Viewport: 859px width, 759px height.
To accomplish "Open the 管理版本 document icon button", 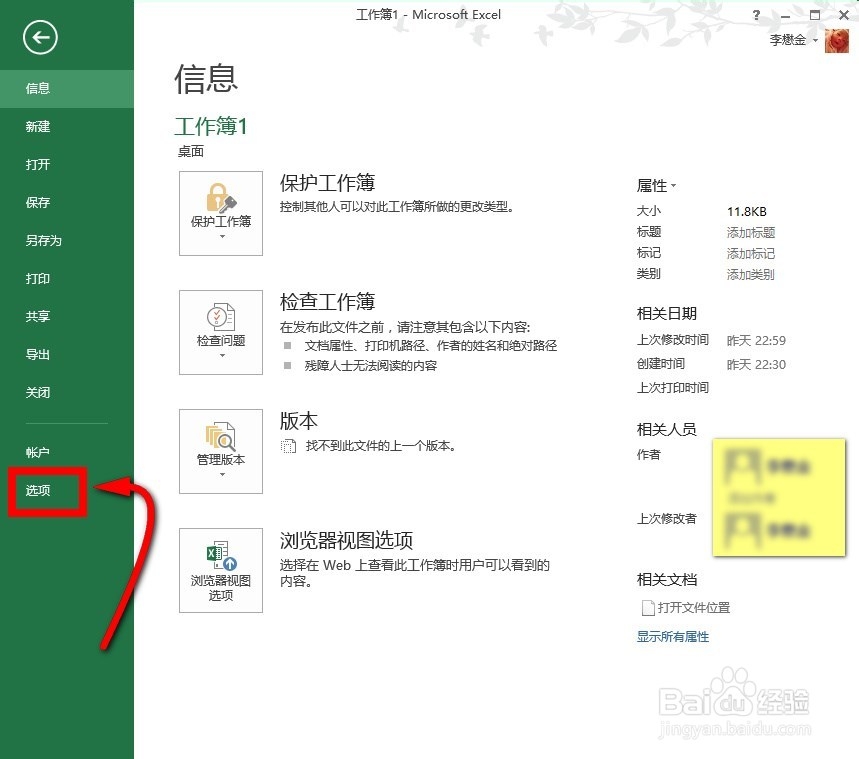I will [221, 451].
